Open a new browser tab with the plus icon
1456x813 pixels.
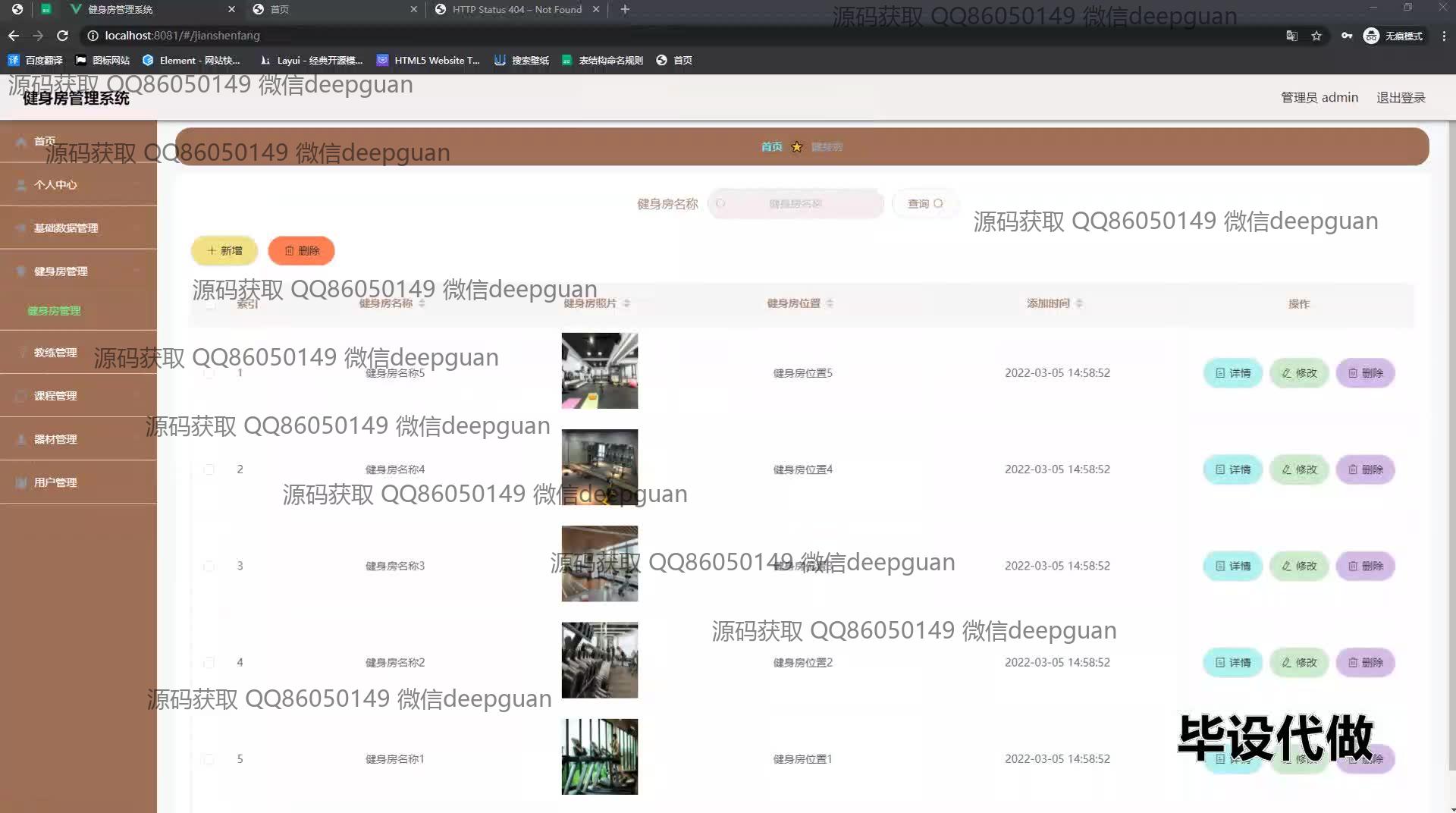click(x=625, y=9)
